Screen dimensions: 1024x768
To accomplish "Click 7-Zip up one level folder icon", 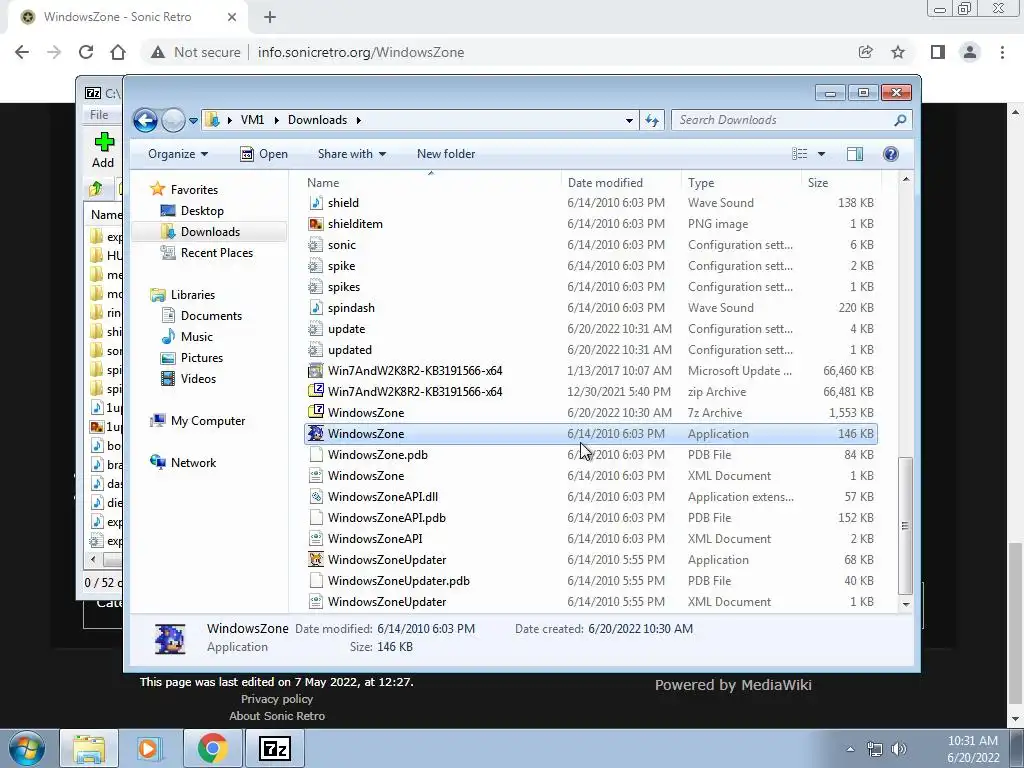I will (x=96, y=189).
